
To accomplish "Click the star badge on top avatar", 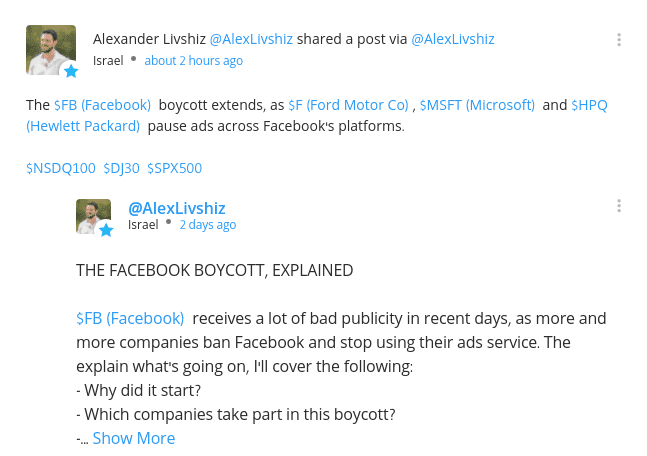I will 71,71.
